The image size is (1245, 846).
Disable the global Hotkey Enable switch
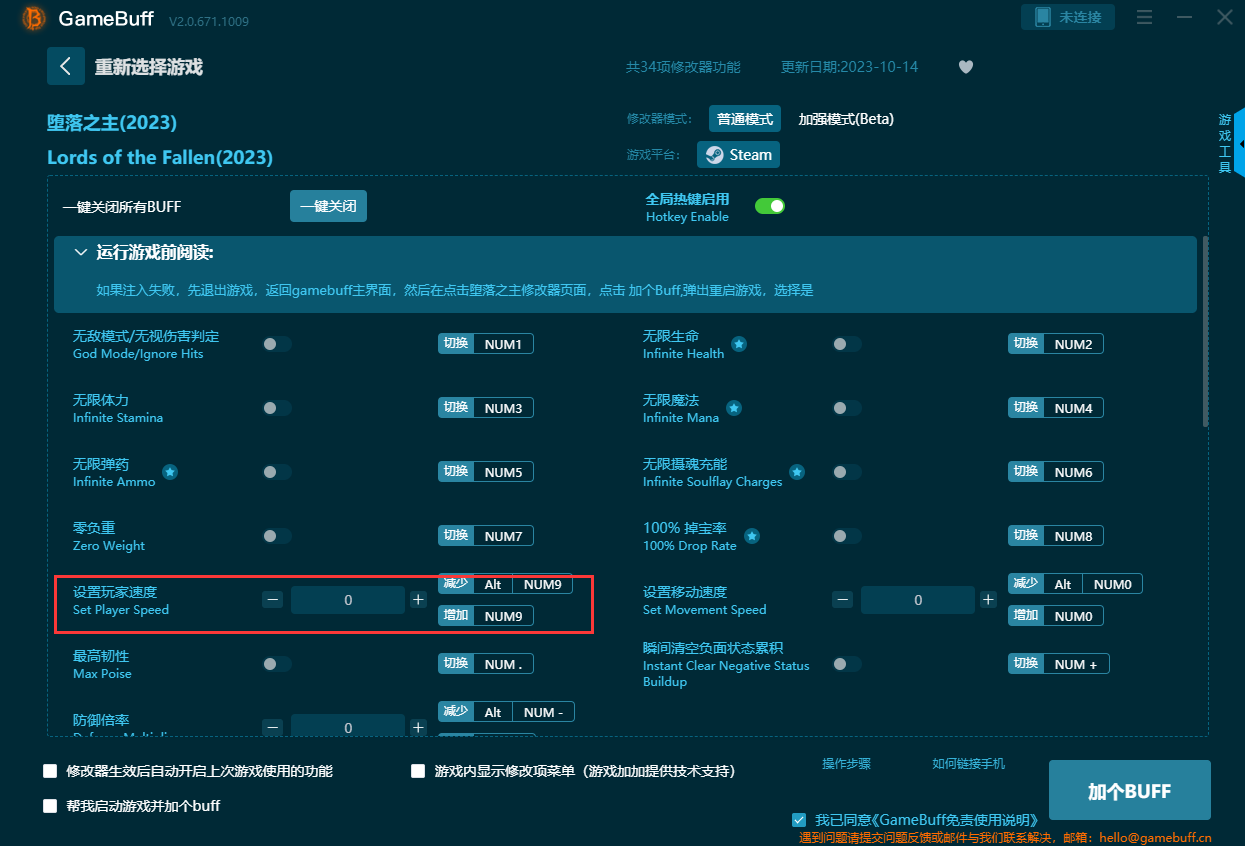tap(770, 206)
